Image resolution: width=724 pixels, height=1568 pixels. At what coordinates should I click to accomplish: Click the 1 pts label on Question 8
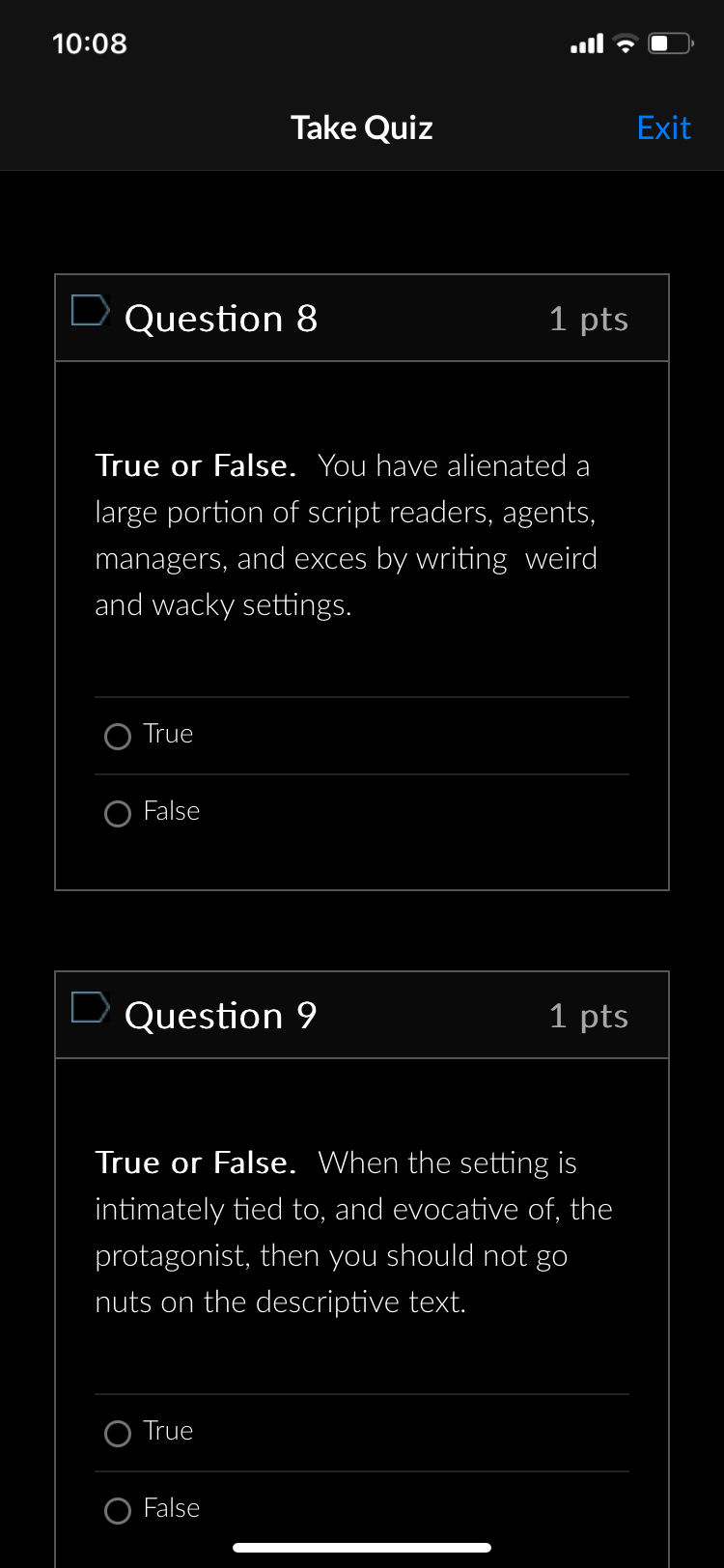tap(588, 318)
